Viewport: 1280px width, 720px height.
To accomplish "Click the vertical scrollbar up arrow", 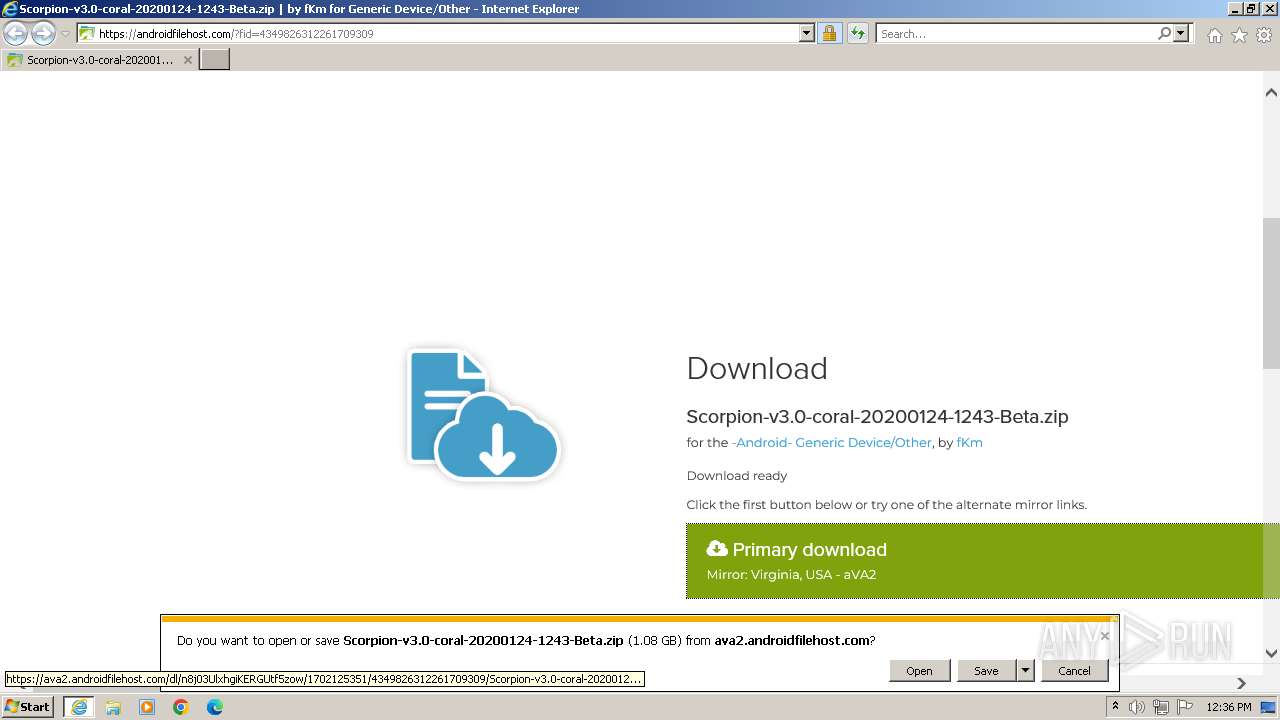I will [1271, 93].
